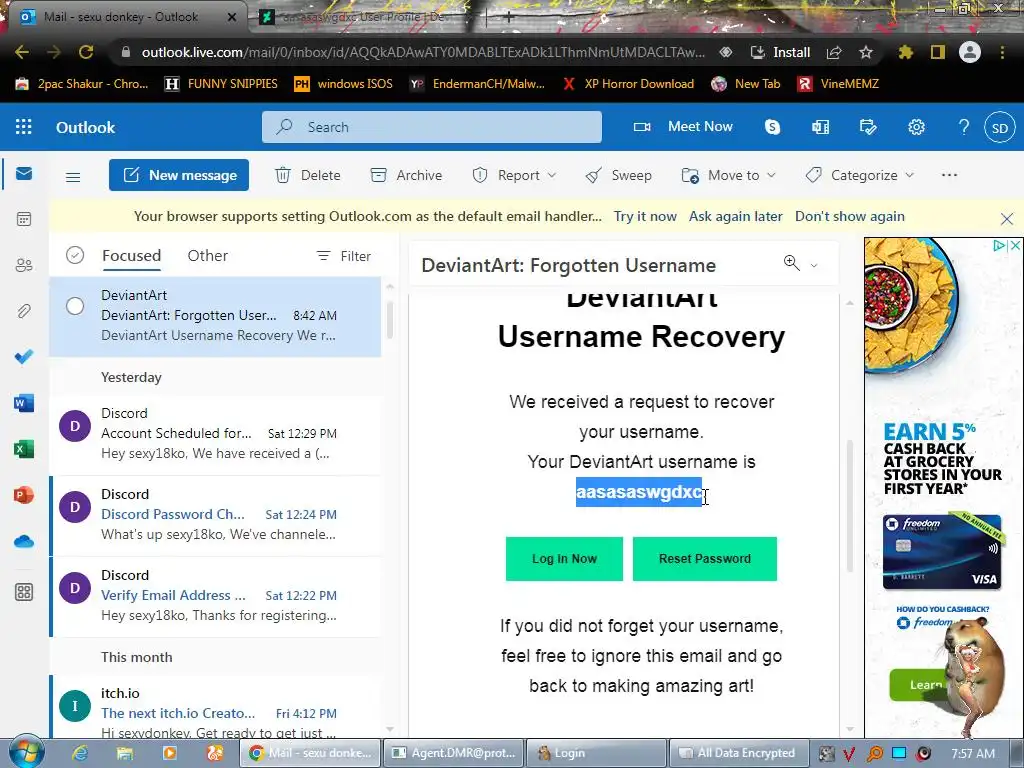Screen dimensions: 1024x768
Task: Open the Office apps icon in header
Action: tap(820, 127)
